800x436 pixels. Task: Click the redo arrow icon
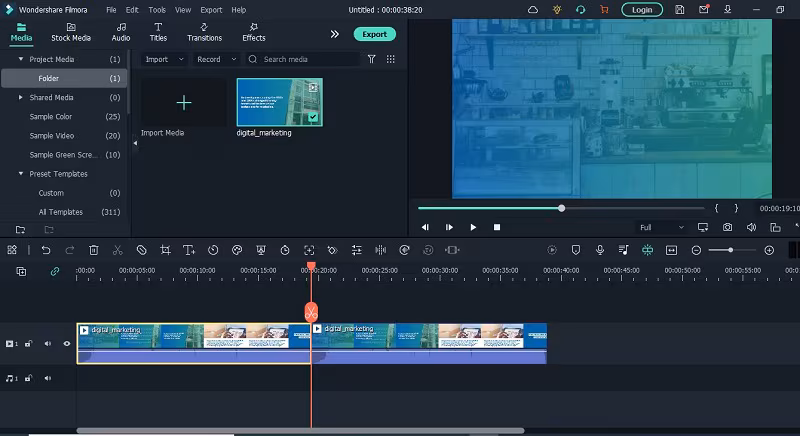(70, 250)
